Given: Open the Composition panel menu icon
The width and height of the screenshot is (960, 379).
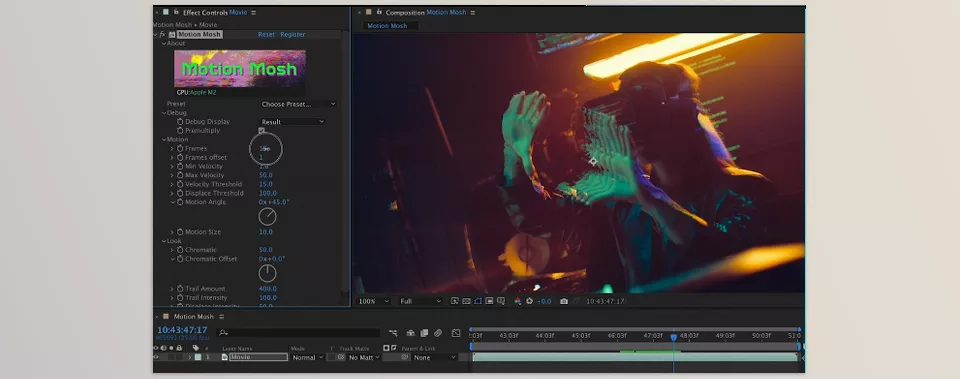Looking at the screenshot, I should click(x=472, y=12).
